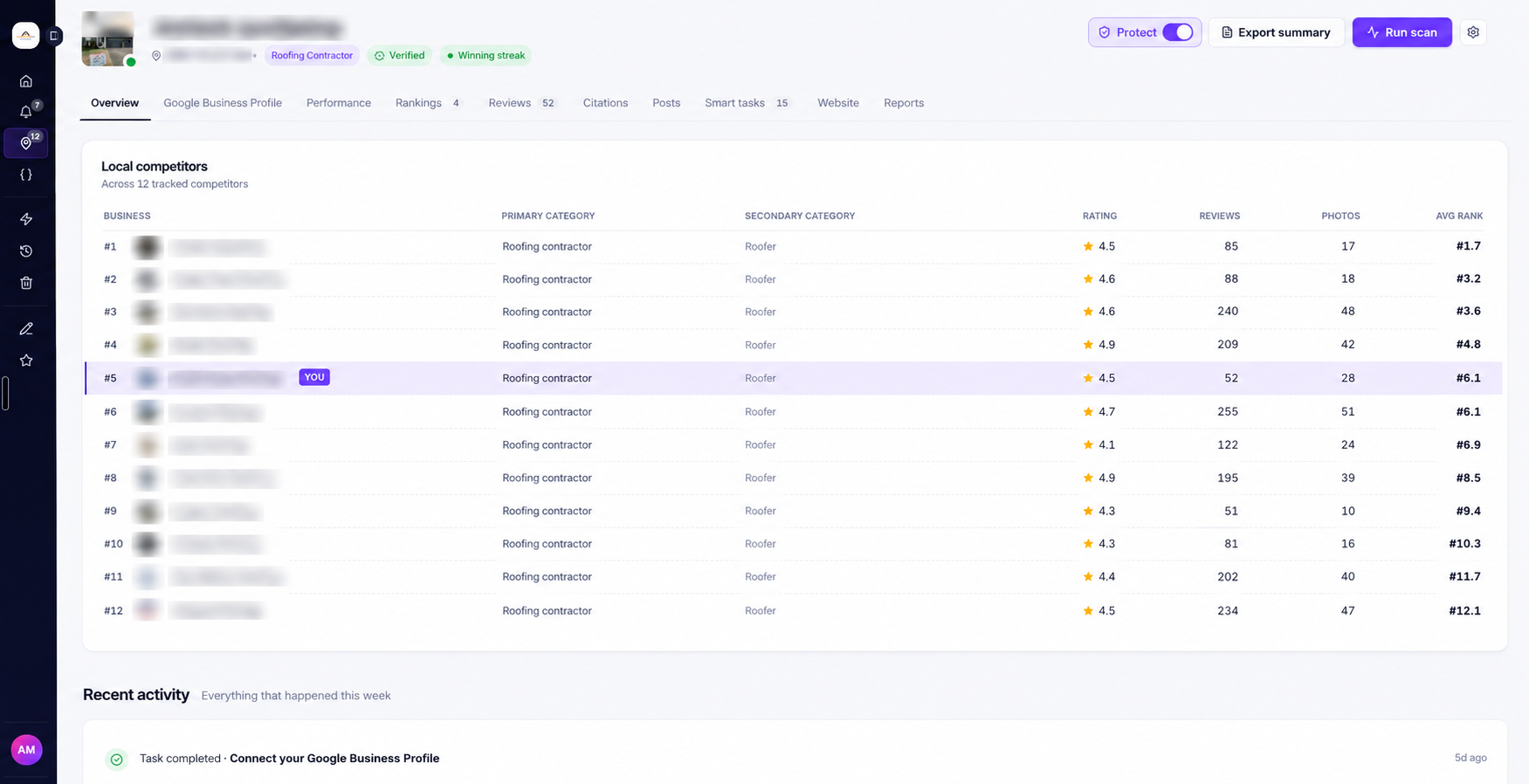Viewport: 1529px width, 784px height.
Task: Collapse the sidebar panel toggle icon
Action: (x=54, y=36)
